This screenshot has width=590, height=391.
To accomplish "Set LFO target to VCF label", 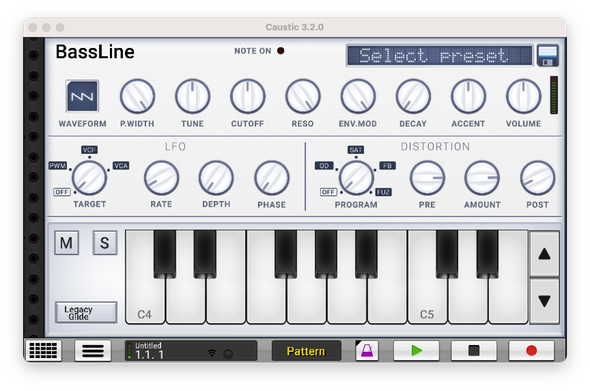I will 89,150.
